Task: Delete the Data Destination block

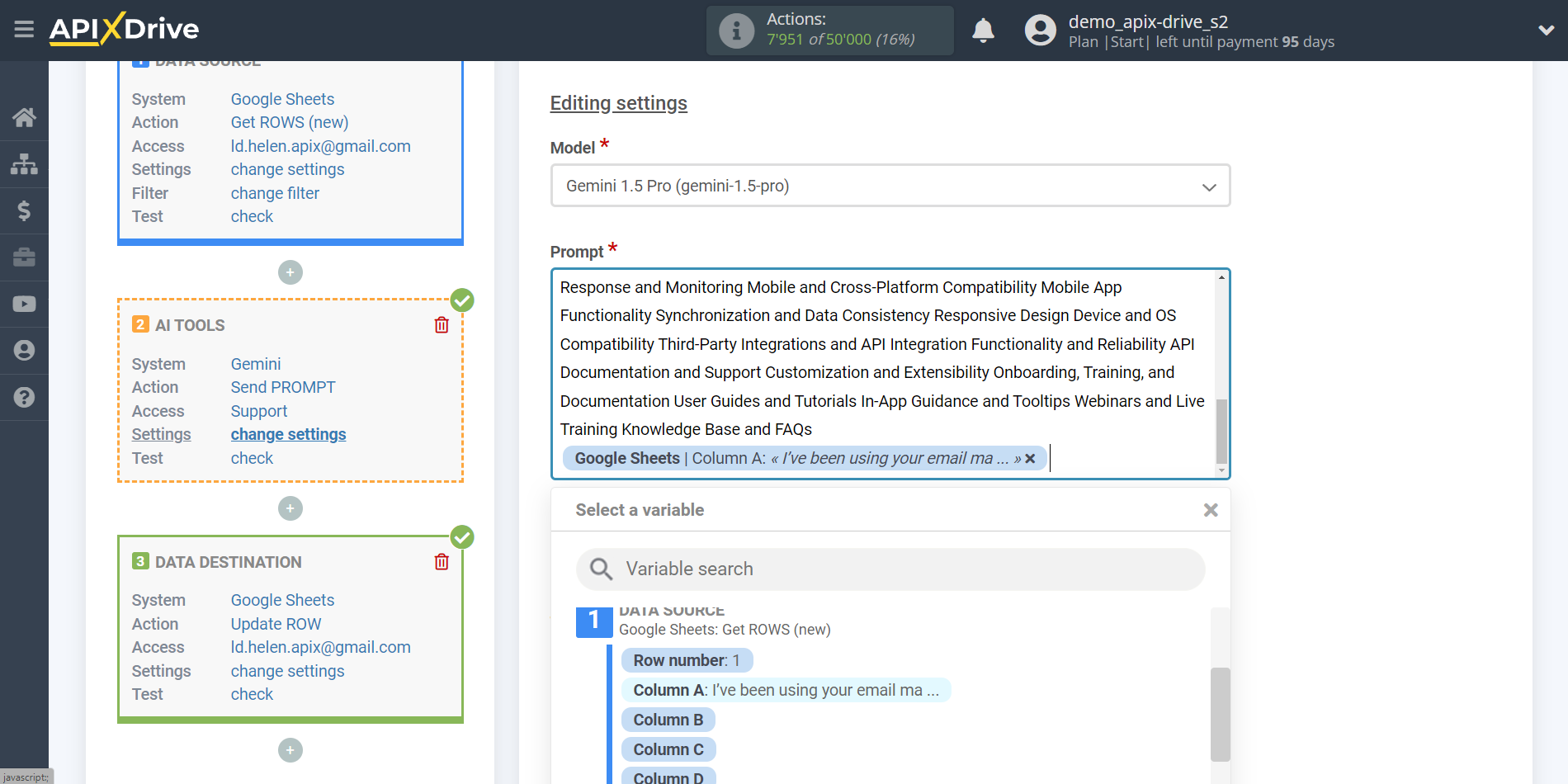Action: click(x=442, y=562)
